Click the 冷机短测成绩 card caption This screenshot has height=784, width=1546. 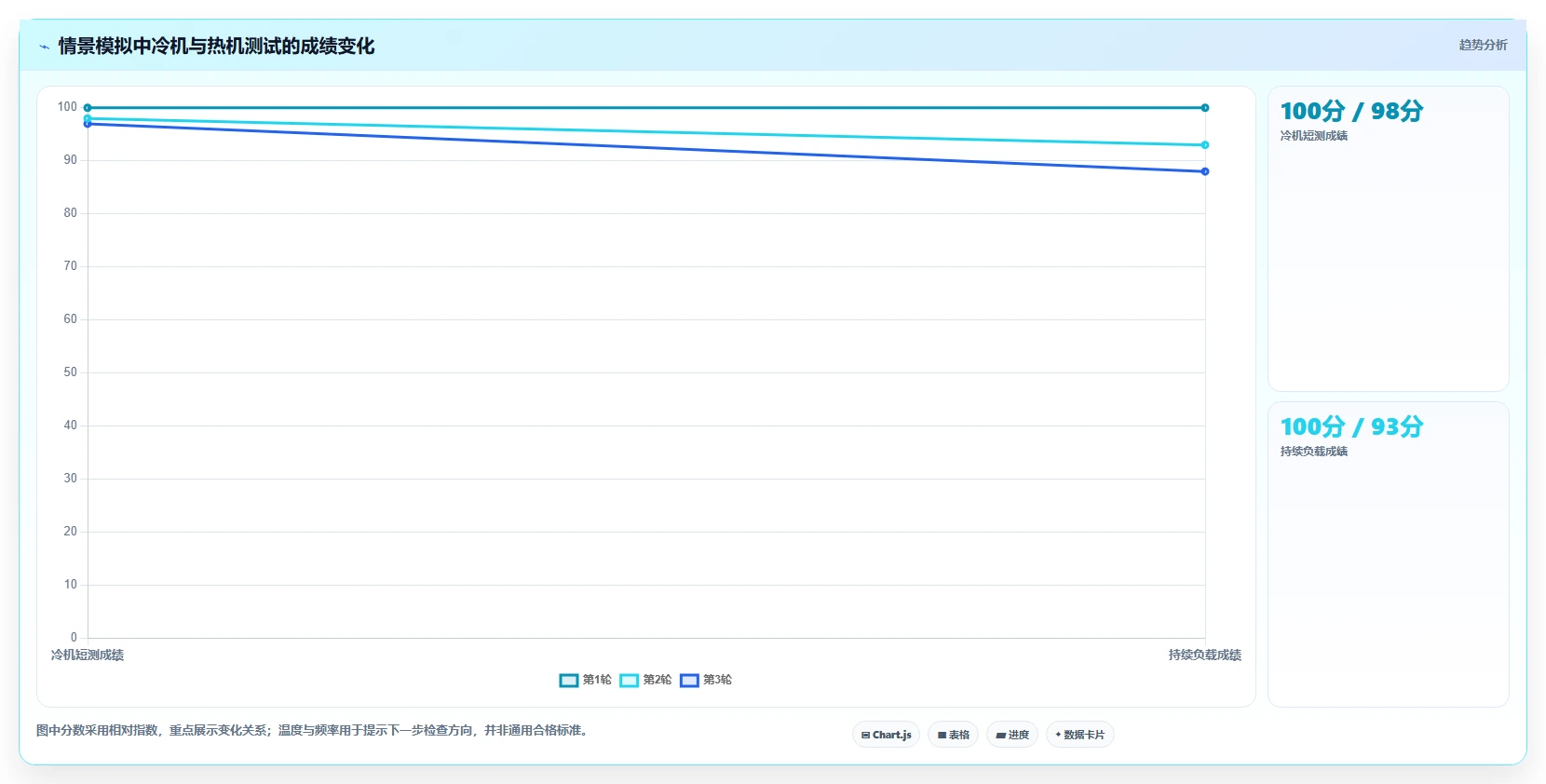click(x=1314, y=136)
